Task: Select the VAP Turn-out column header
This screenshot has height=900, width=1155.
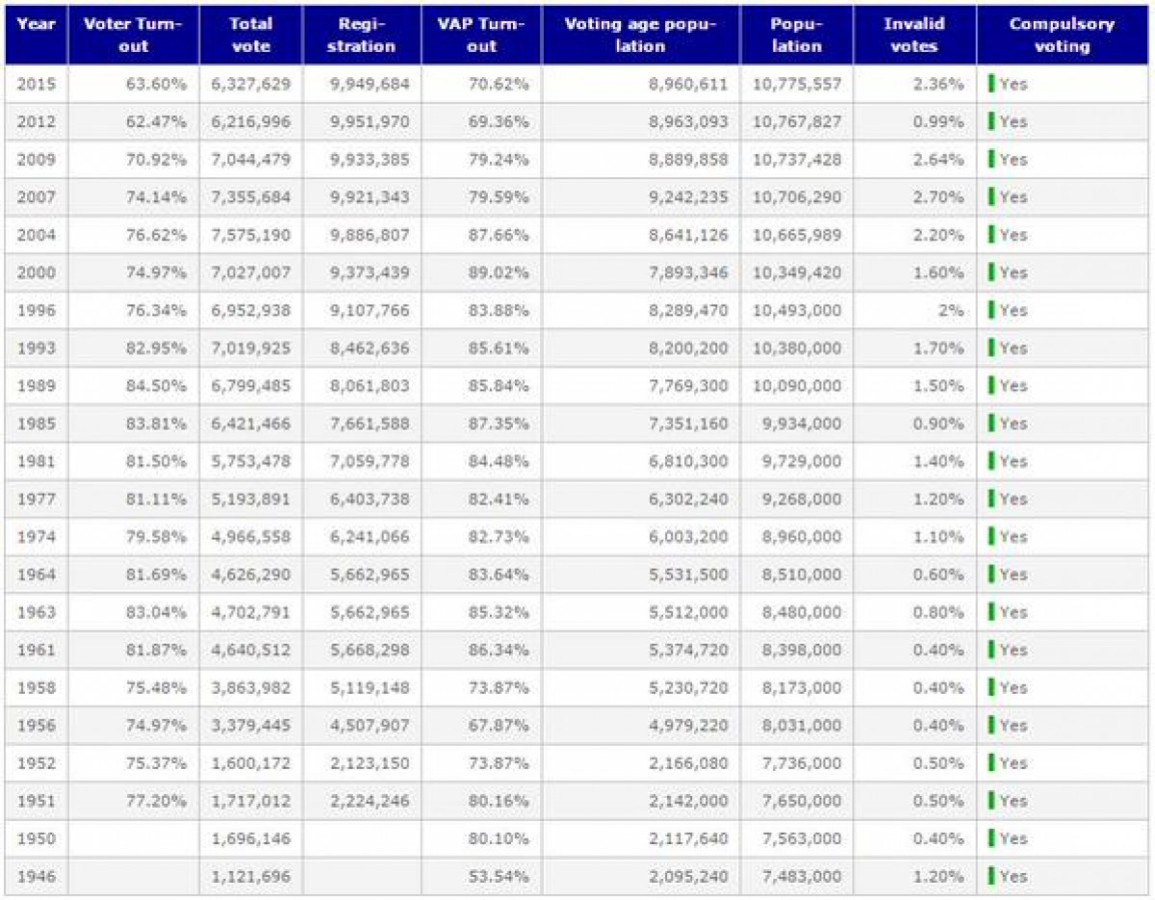Action: 482,35
